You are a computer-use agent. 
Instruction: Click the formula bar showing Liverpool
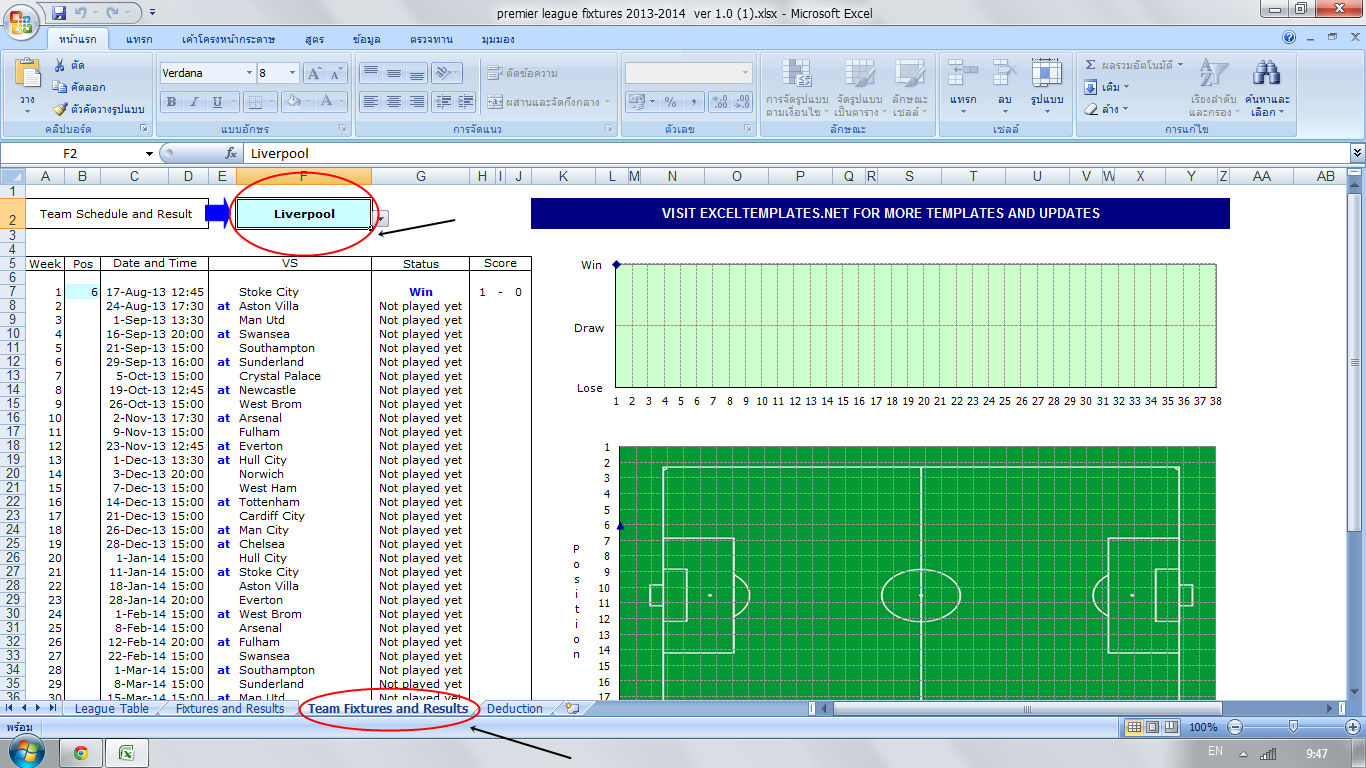tap(795, 153)
